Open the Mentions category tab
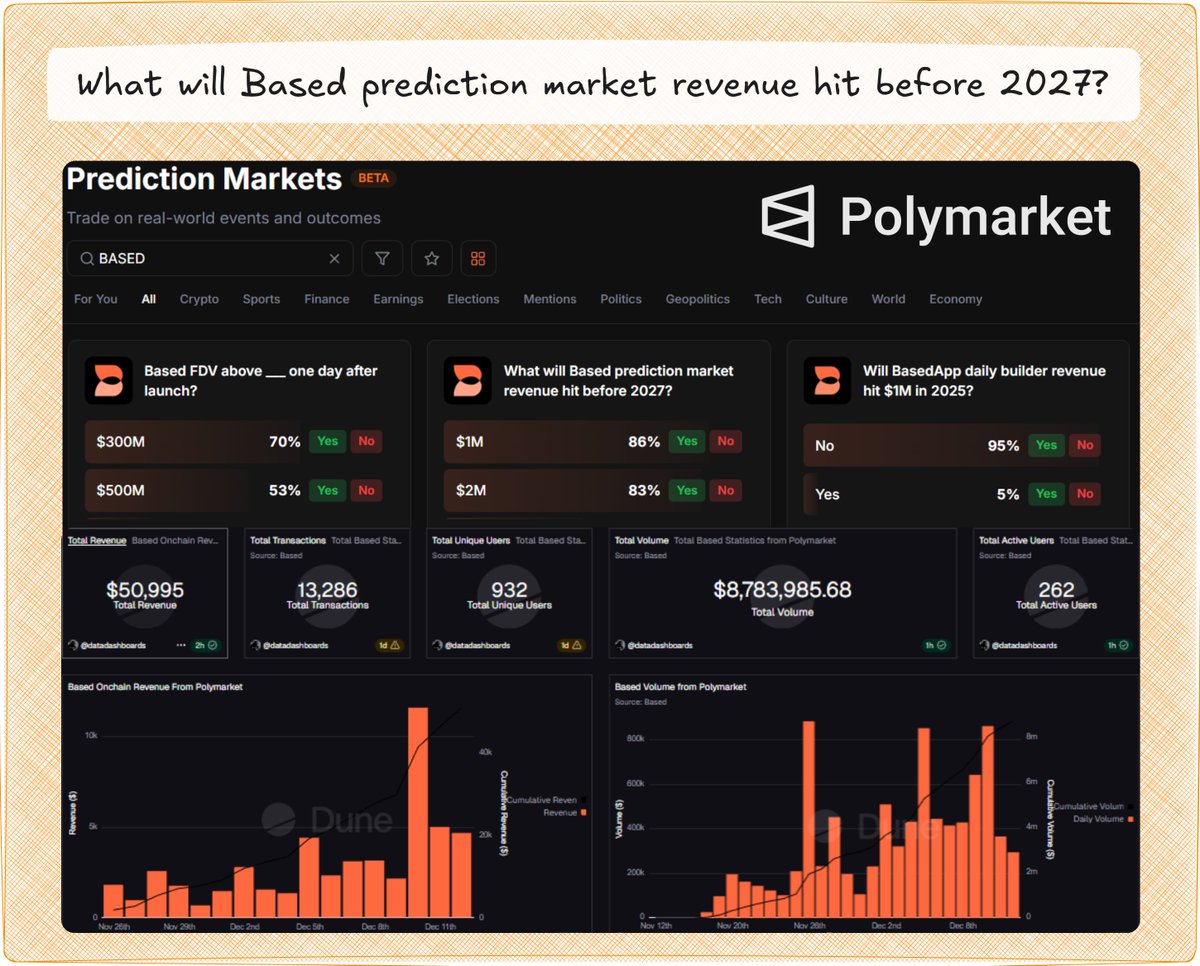The width and height of the screenshot is (1200, 966). [x=550, y=299]
